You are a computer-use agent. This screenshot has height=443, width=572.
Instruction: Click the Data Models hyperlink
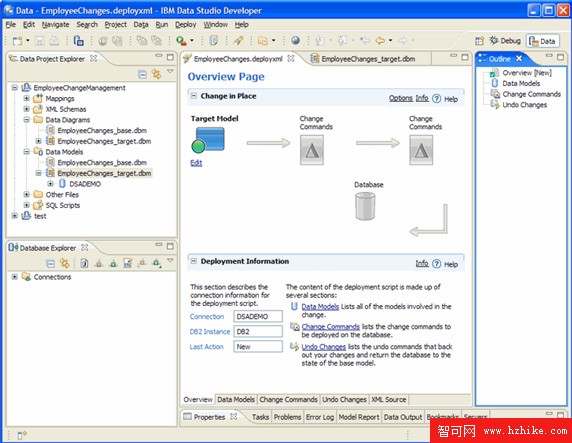click(x=320, y=307)
